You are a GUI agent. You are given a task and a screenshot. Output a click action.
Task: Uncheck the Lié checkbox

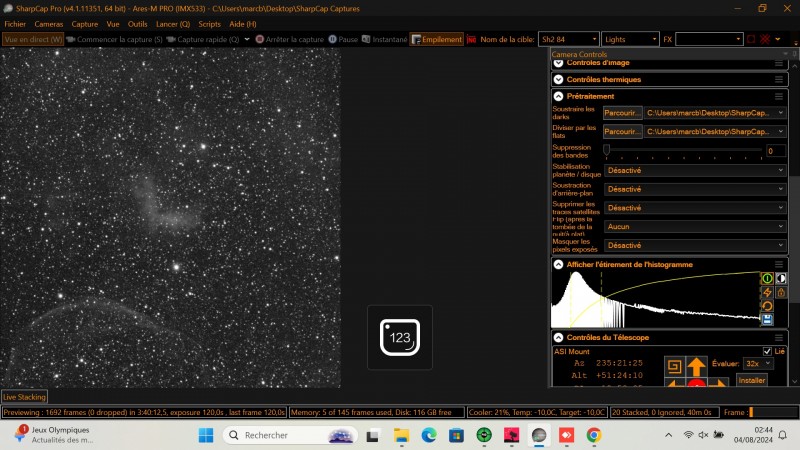(x=767, y=352)
